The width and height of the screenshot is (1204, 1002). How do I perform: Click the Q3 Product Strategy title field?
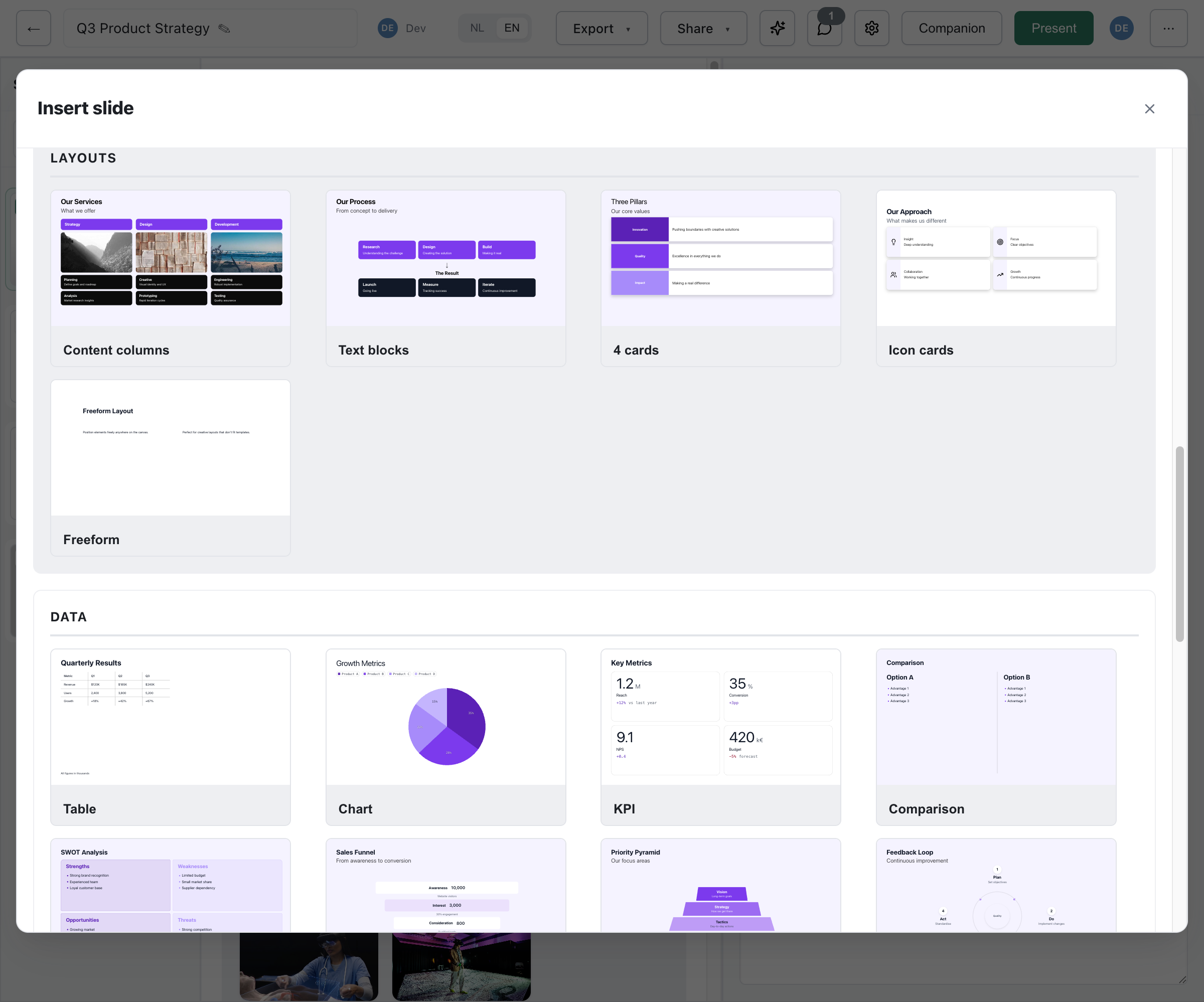click(210, 28)
